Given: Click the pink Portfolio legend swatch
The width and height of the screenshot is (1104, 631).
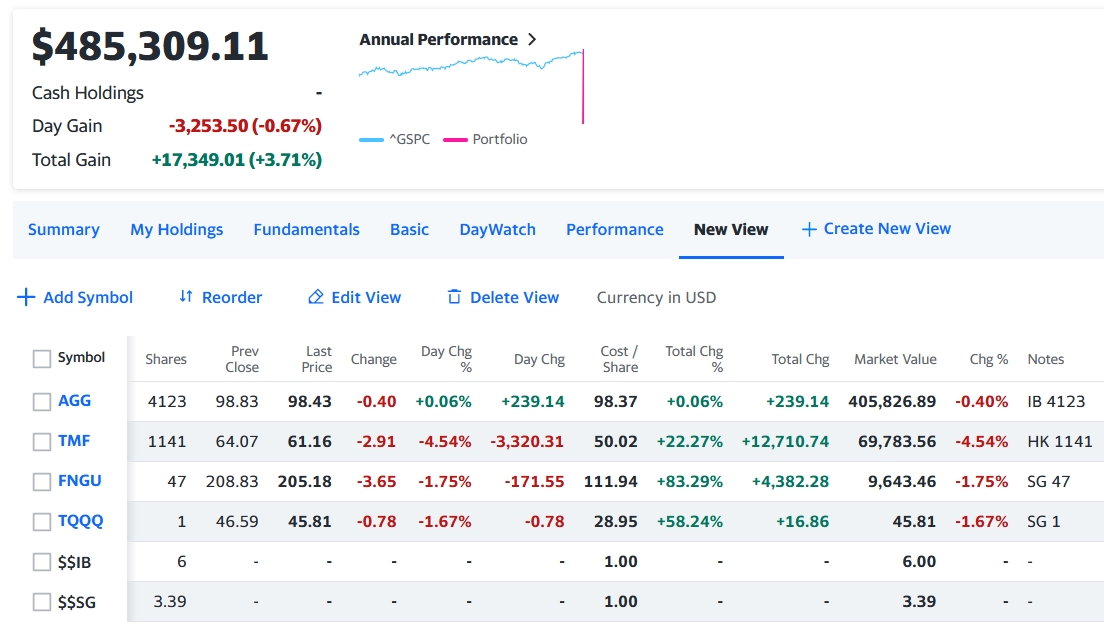Looking at the screenshot, I should pyautogui.click(x=455, y=140).
